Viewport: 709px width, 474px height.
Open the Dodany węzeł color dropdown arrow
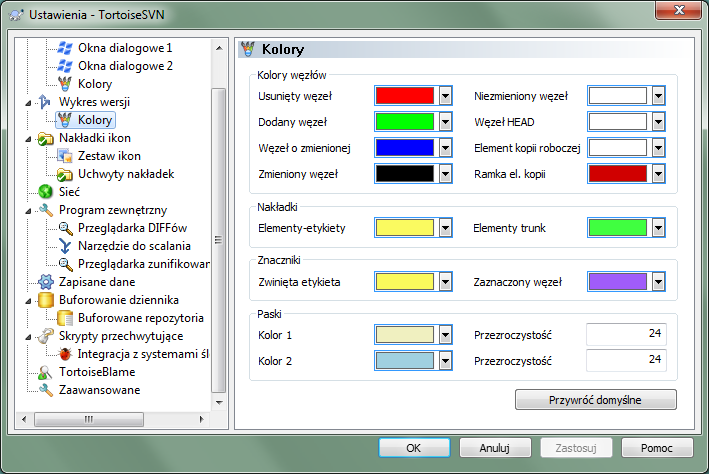click(445, 122)
